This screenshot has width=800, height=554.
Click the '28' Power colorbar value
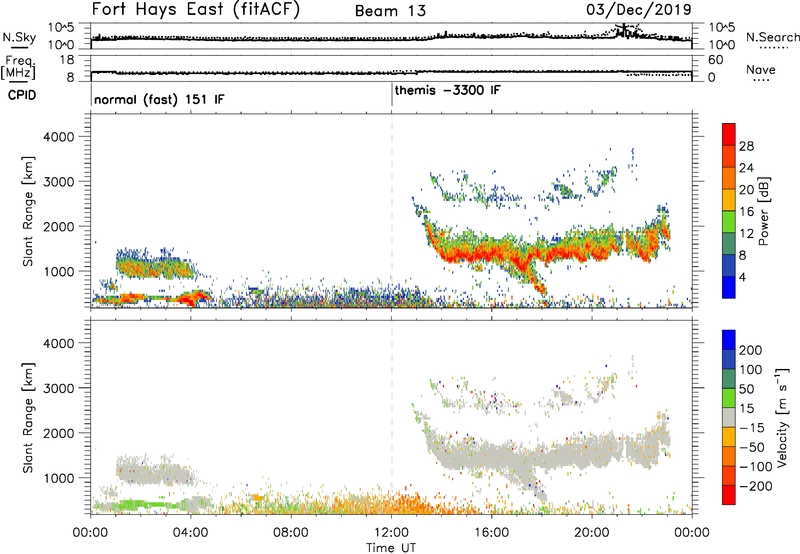coord(746,146)
